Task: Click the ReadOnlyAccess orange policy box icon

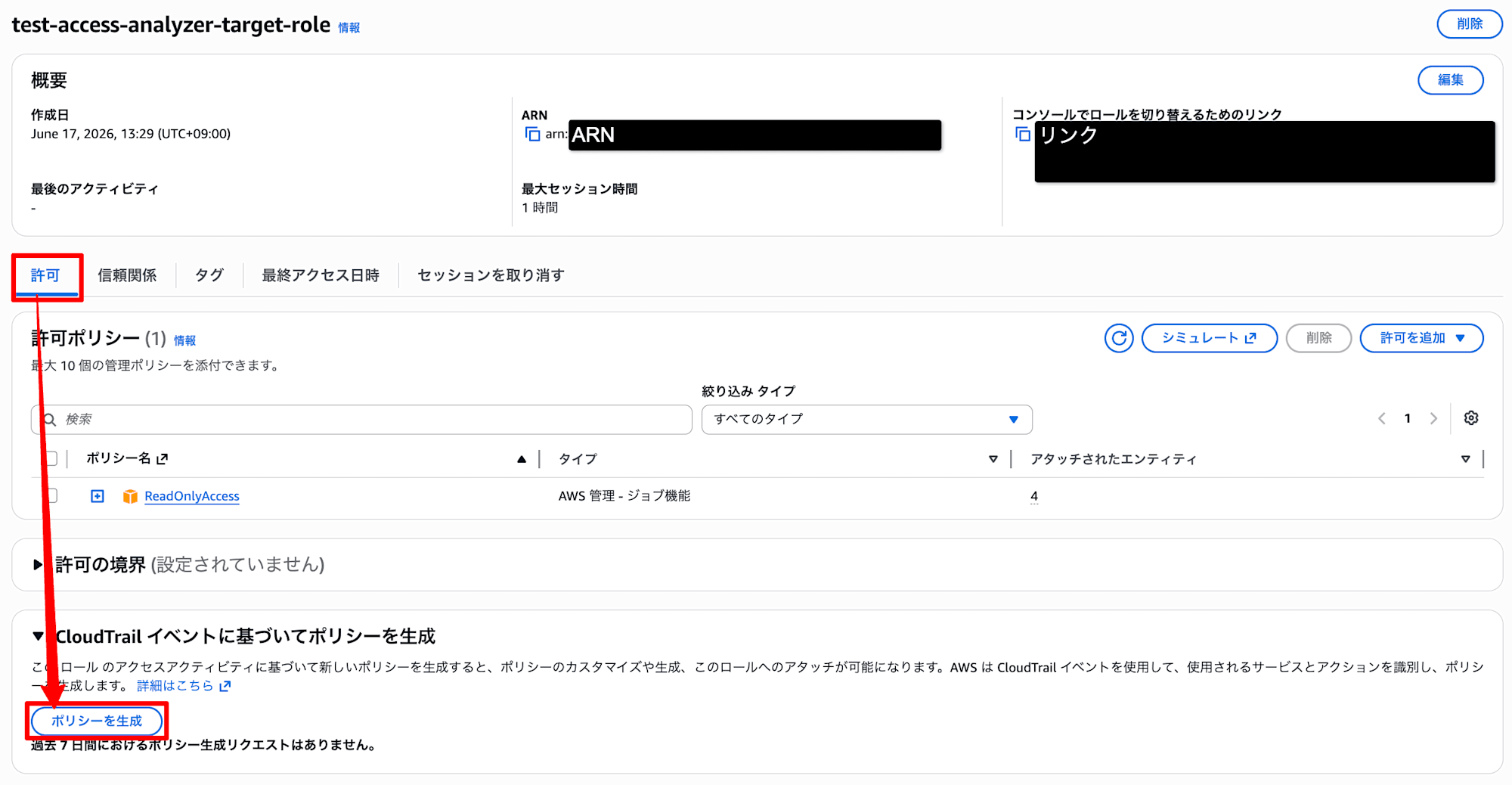Action: (x=130, y=496)
